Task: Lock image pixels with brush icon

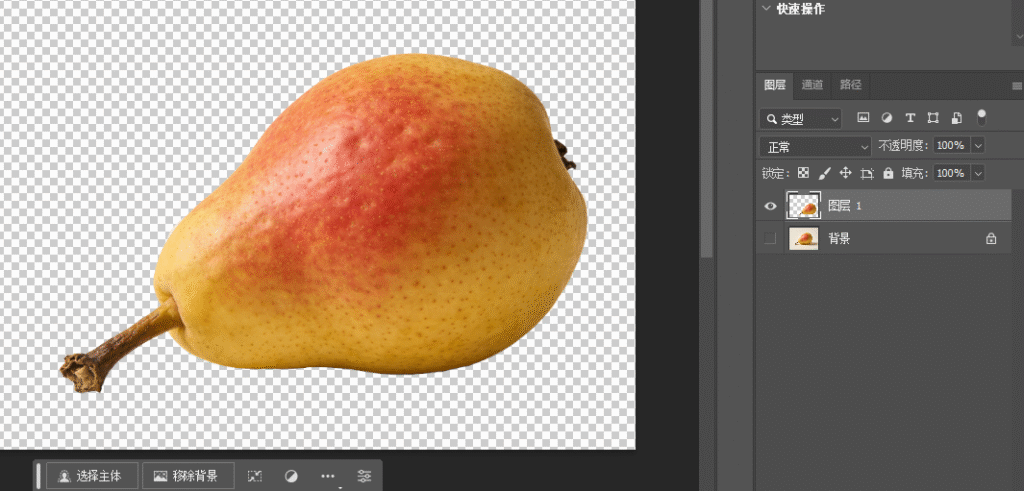Action: pos(824,173)
